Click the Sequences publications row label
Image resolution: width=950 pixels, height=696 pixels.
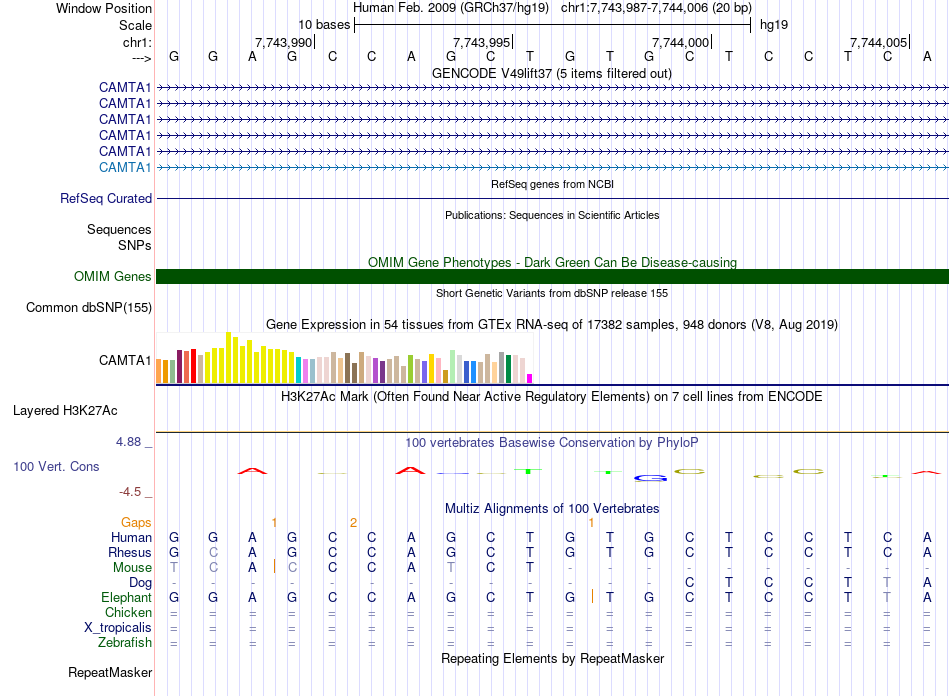coord(119,230)
